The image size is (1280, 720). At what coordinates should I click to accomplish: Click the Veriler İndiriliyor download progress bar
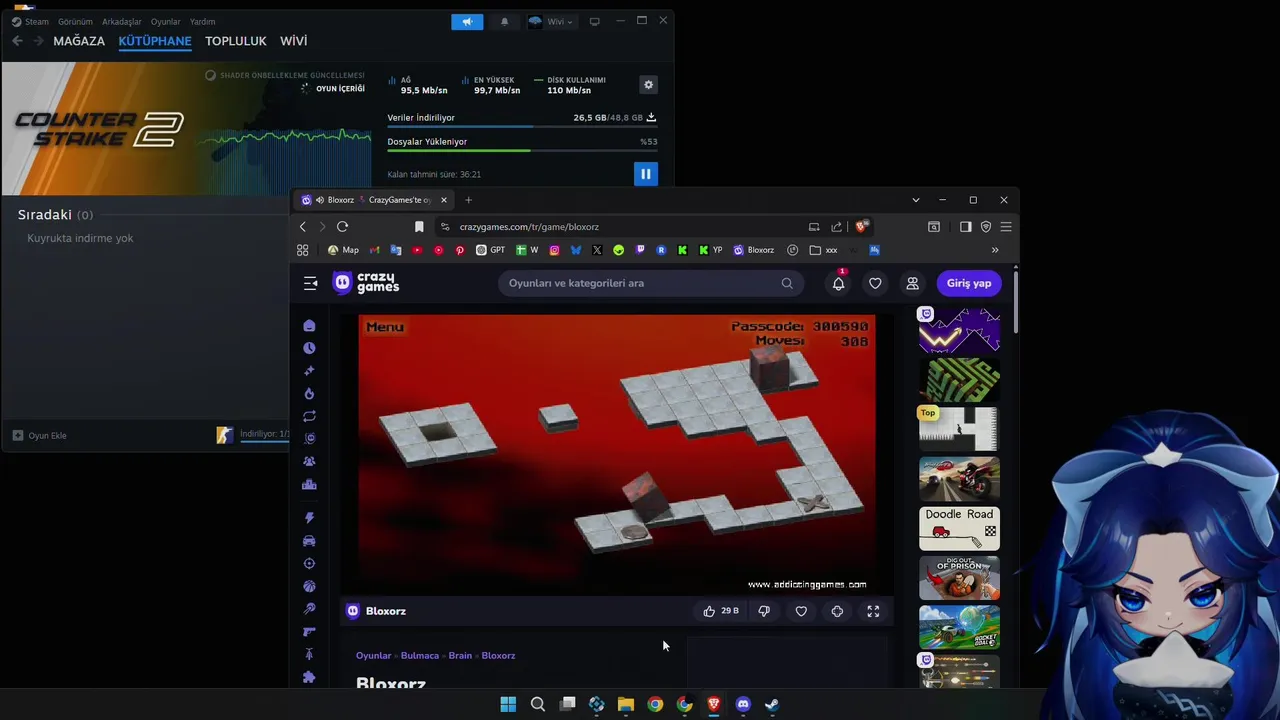[522, 126]
